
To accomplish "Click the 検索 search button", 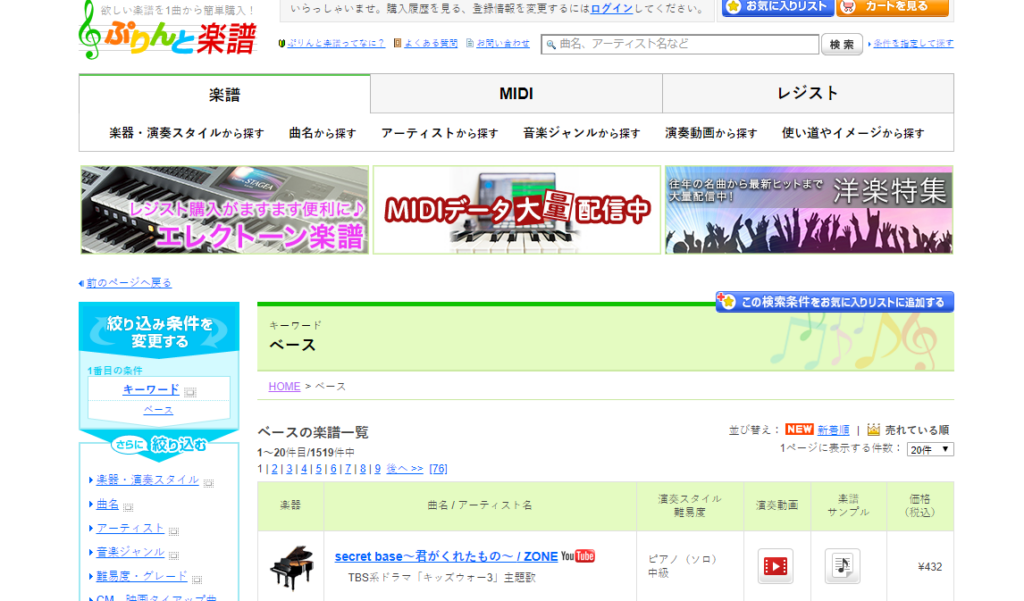I will point(841,44).
